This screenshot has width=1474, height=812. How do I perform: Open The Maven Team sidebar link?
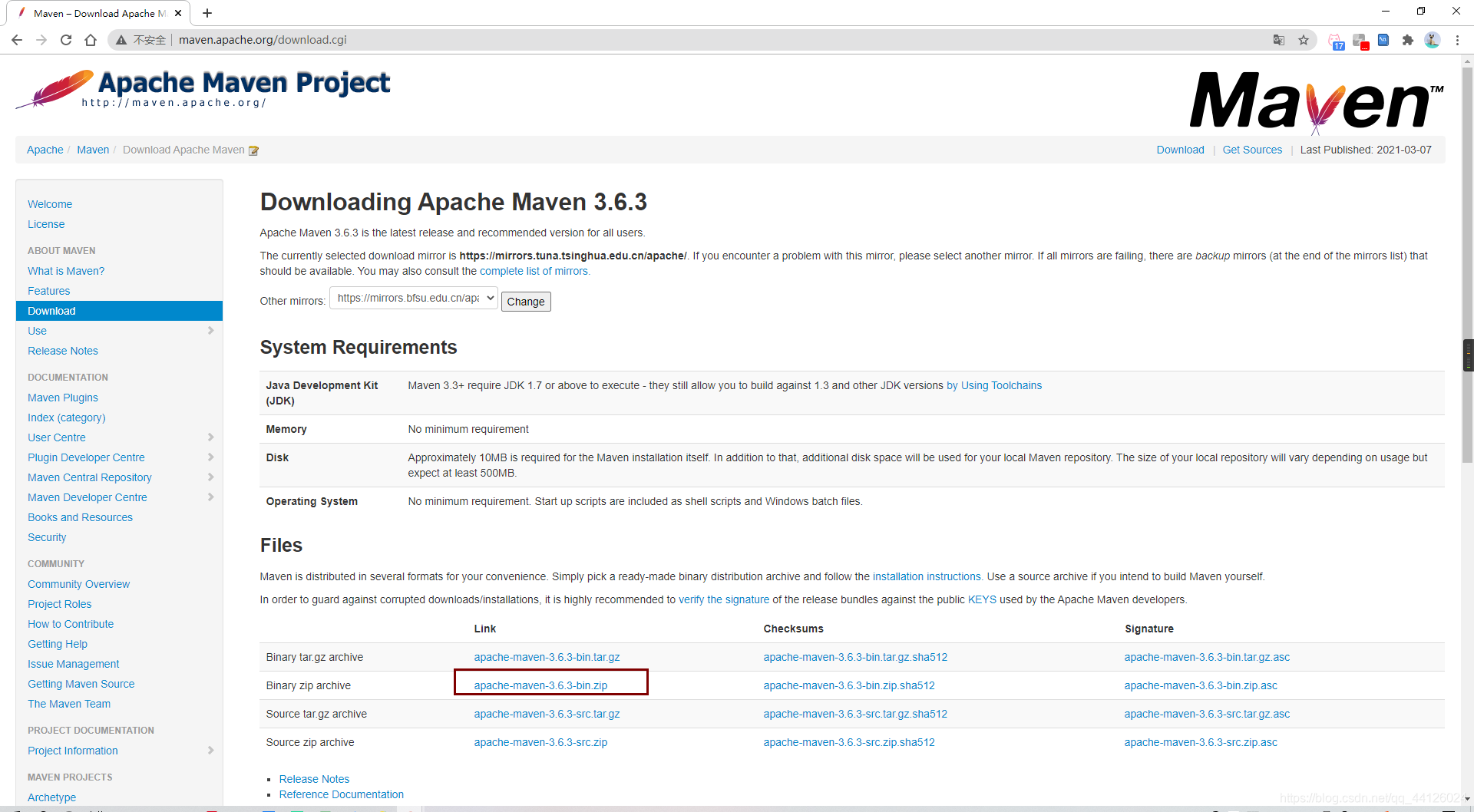pyautogui.click(x=69, y=704)
